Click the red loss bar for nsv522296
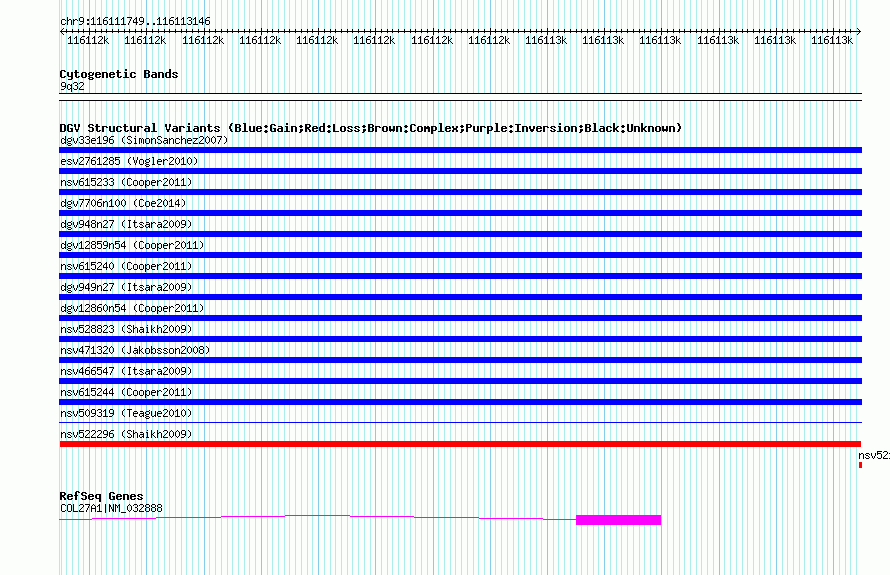The width and height of the screenshot is (890, 575). pos(460,444)
